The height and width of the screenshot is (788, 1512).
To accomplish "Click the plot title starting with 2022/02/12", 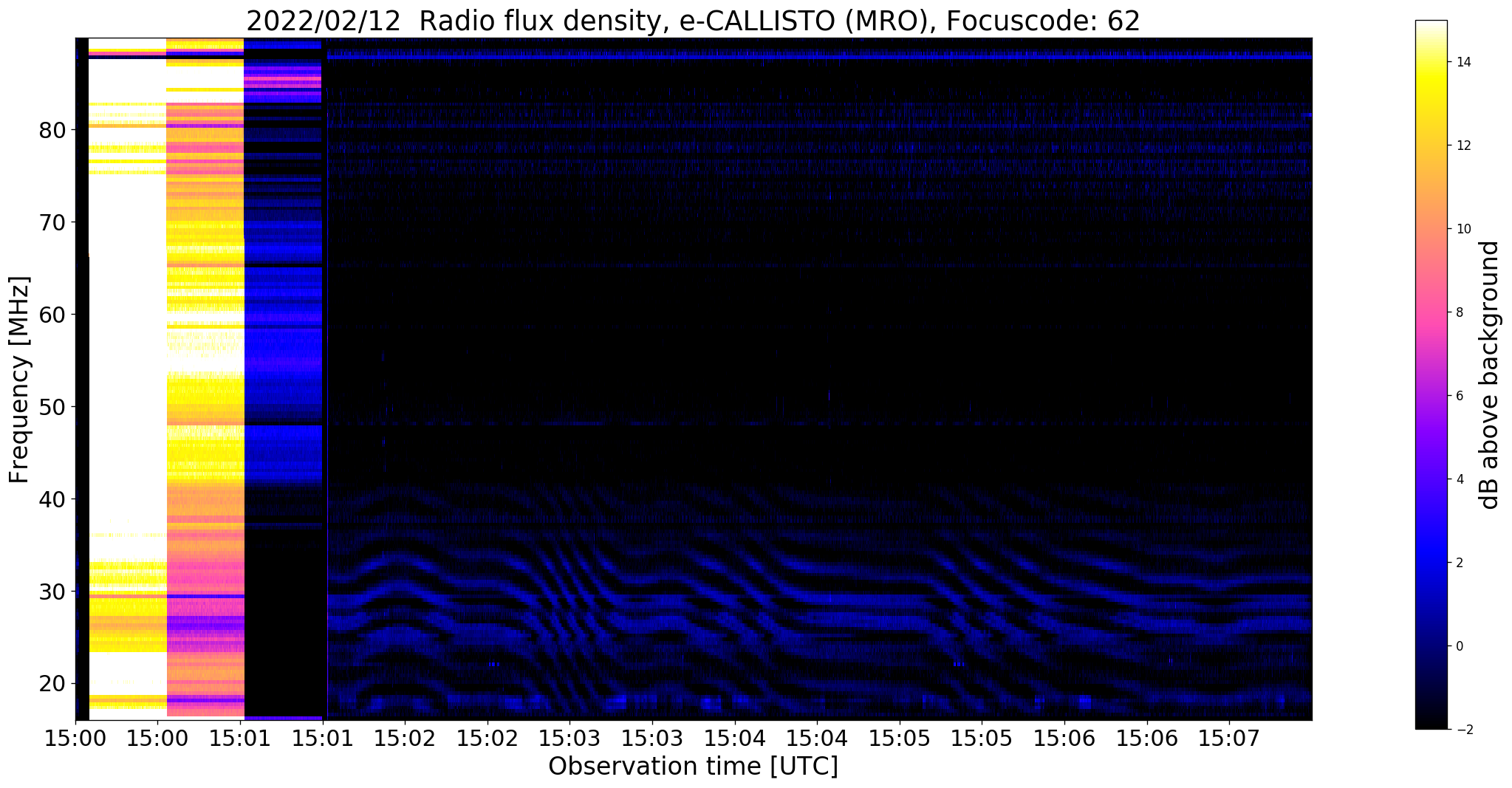I will pyautogui.click(x=693, y=21).
